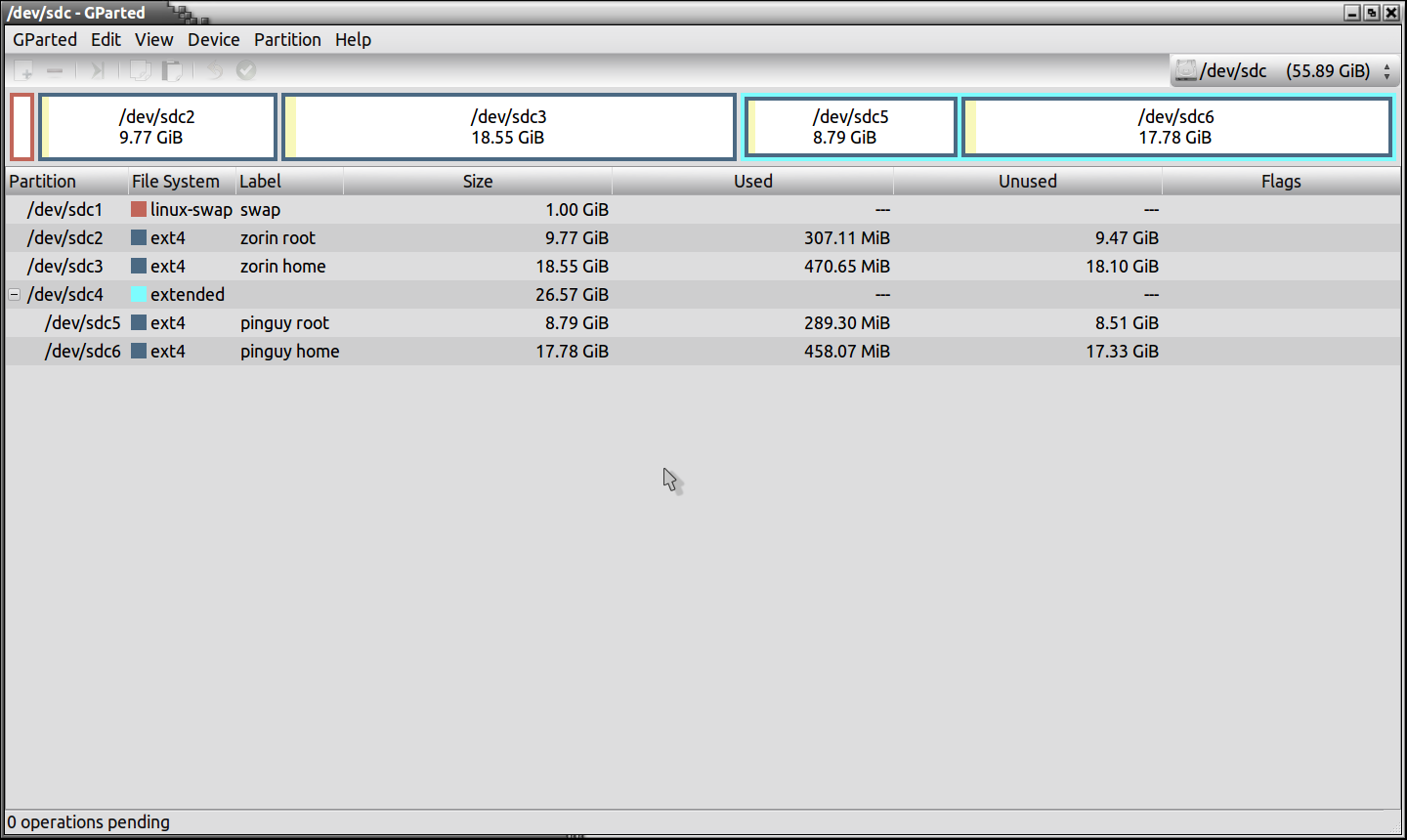Open the View menu
The height and width of the screenshot is (840, 1407).
click(x=153, y=40)
